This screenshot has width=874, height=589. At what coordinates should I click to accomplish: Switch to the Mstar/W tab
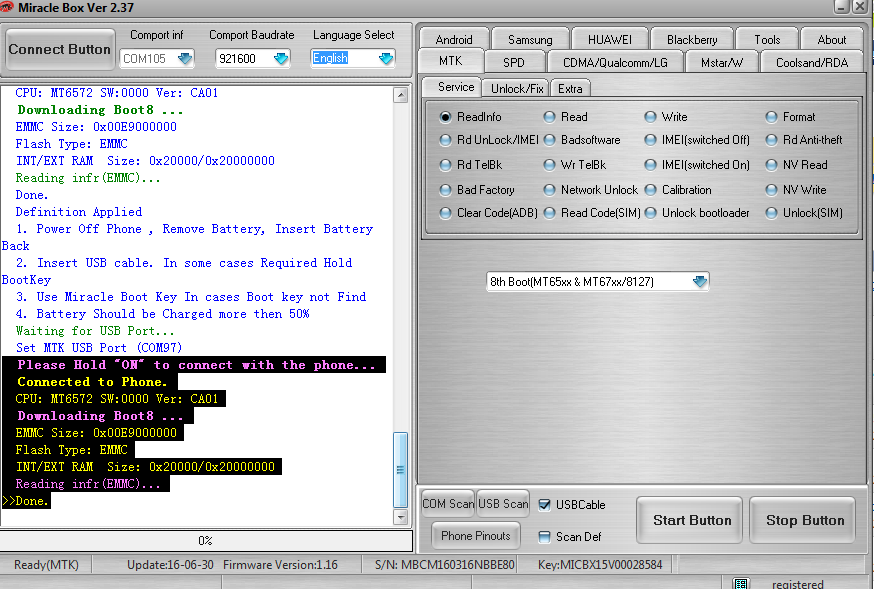pyautogui.click(x=722, y=62)
